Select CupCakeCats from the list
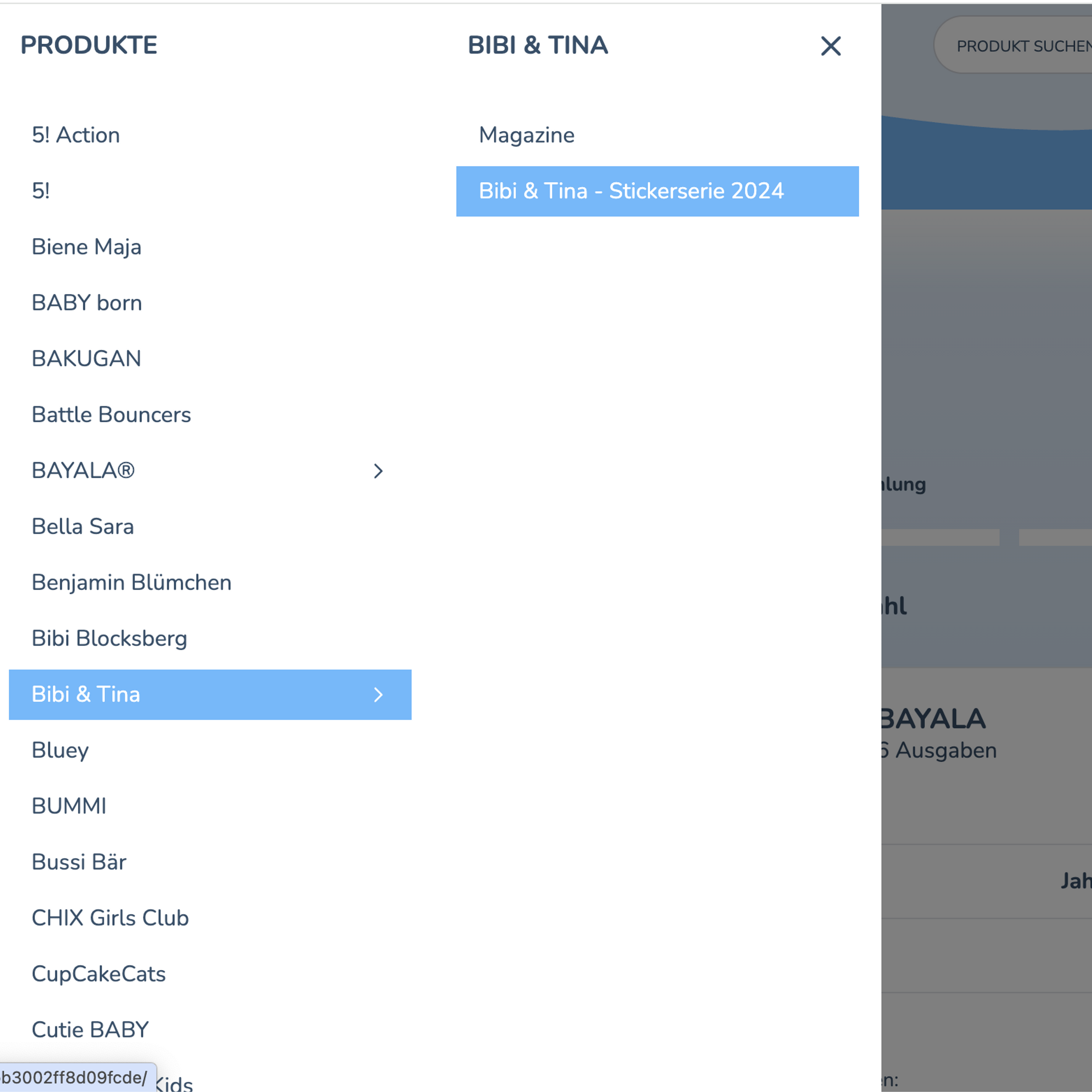 coord(99,974)
